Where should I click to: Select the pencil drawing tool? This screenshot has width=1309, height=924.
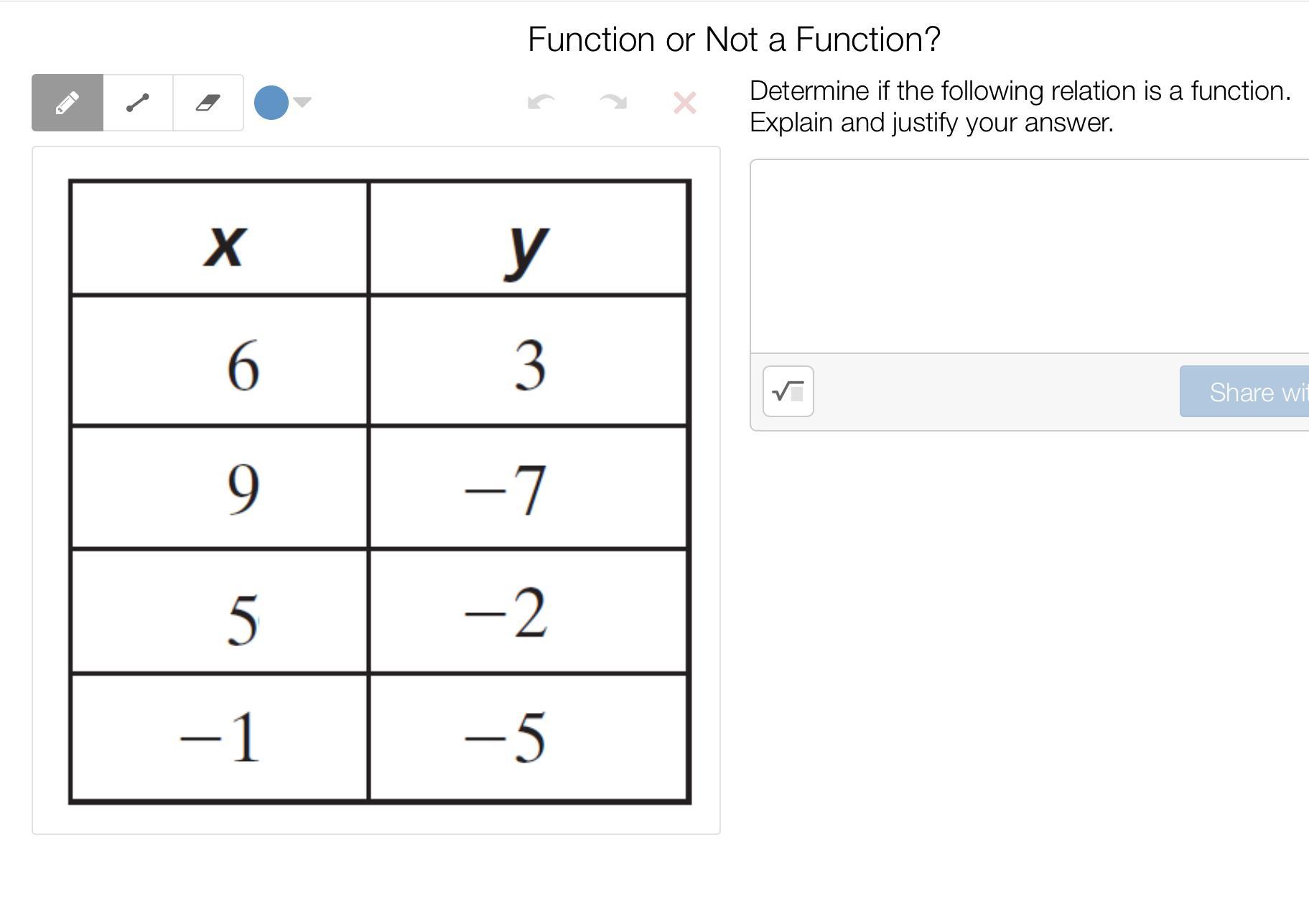coord(67,103)
